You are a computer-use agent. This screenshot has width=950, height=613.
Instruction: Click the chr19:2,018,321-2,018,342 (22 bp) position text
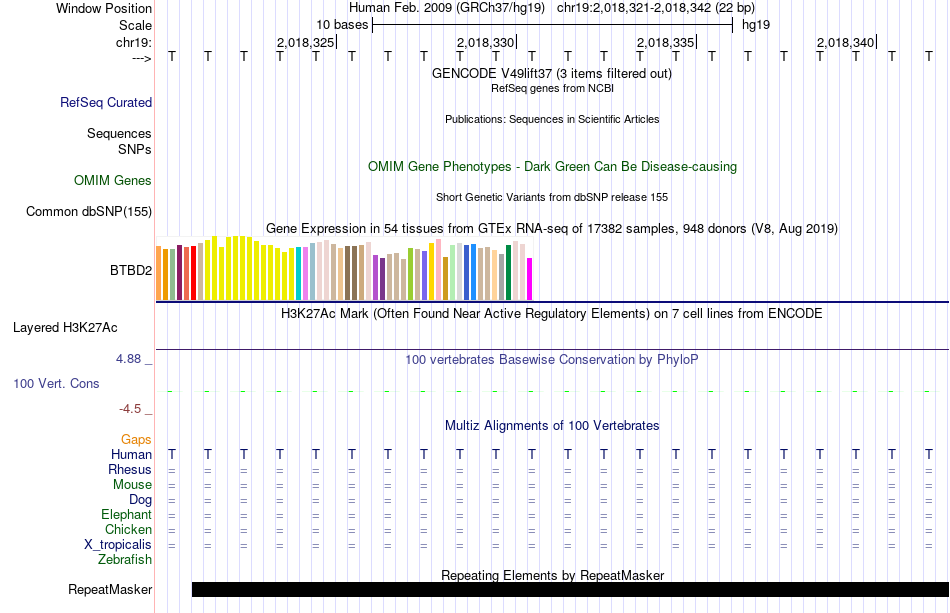(656, 8)
